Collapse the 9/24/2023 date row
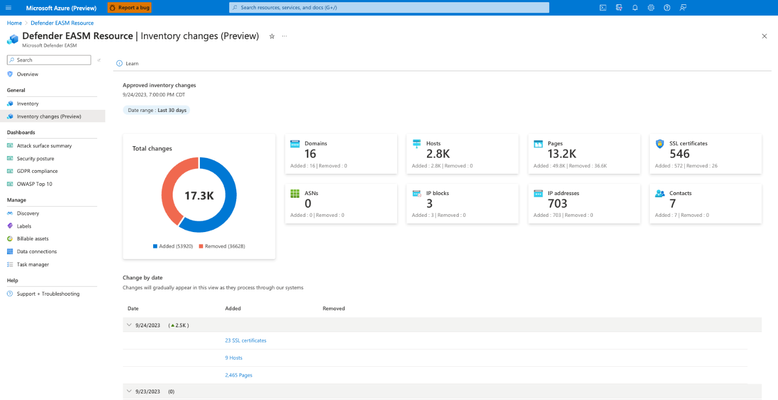This screenshot has width=778, height=400. (x=130, y=325)
